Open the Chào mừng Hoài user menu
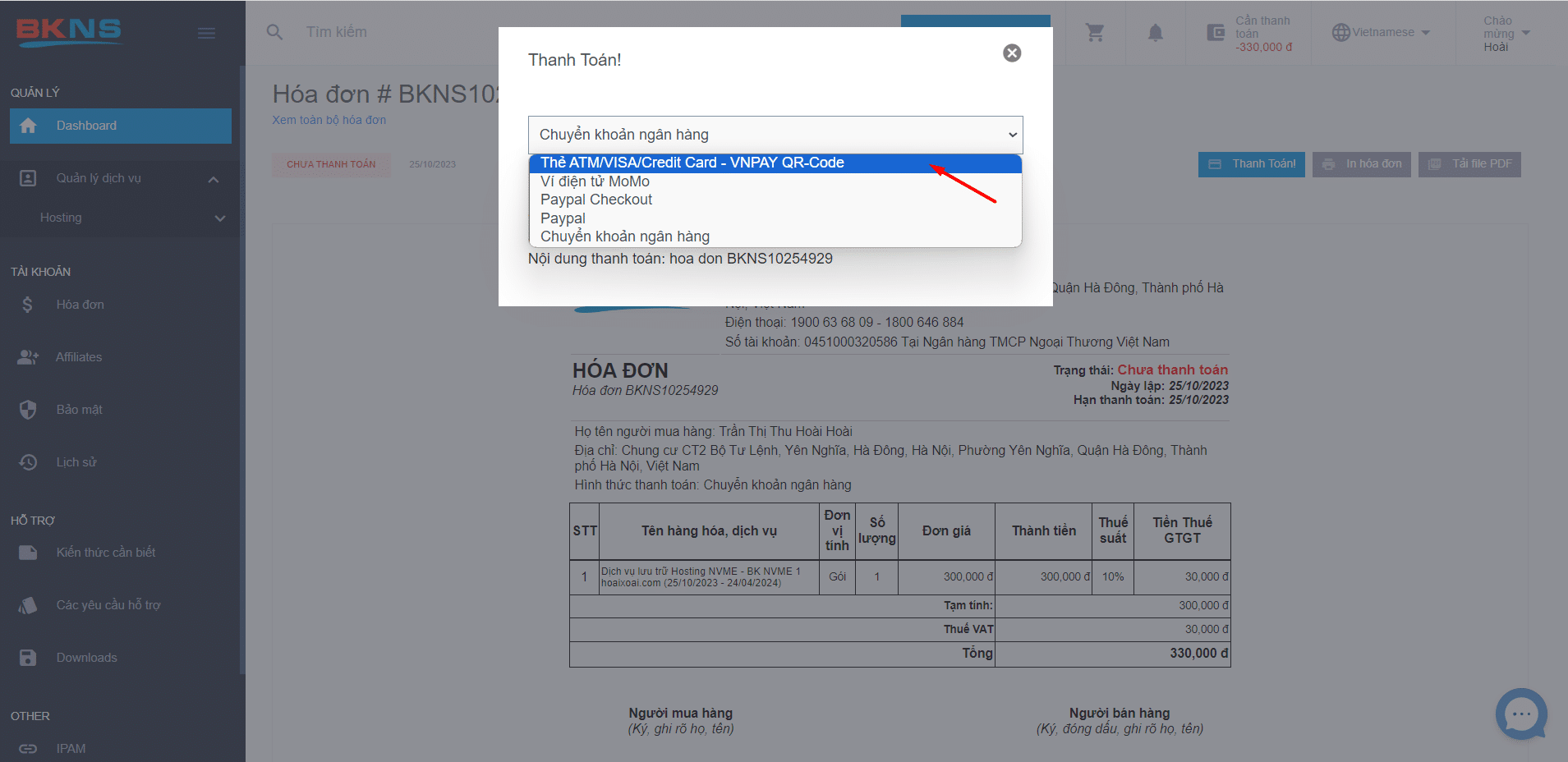 (x=1506, y=34)
